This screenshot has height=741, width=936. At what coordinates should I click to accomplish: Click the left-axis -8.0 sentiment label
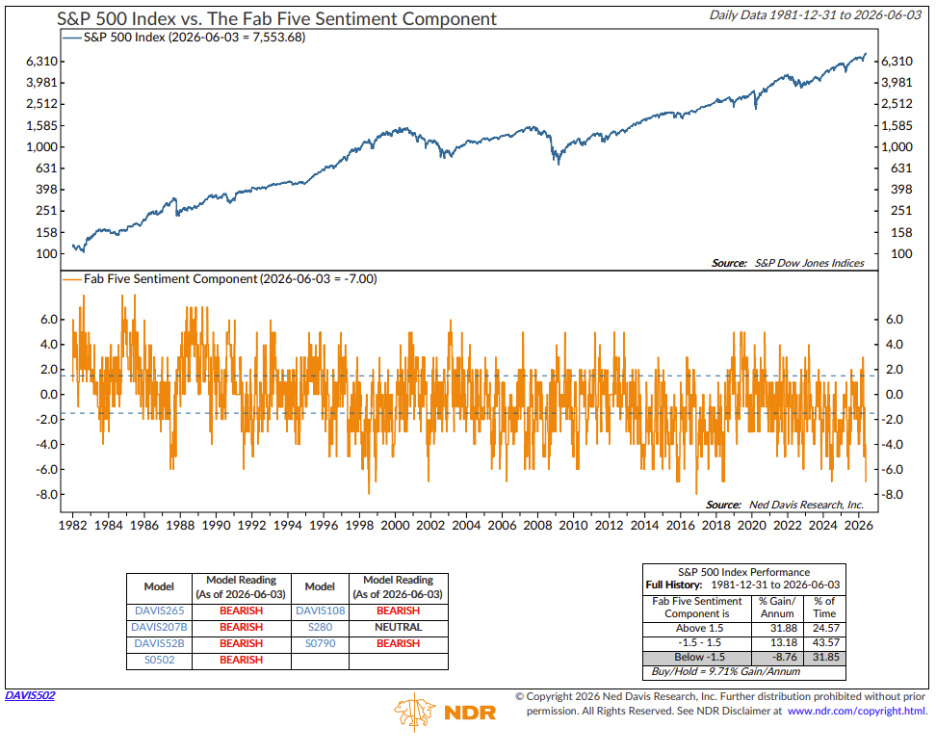click(x=46, y=494)
